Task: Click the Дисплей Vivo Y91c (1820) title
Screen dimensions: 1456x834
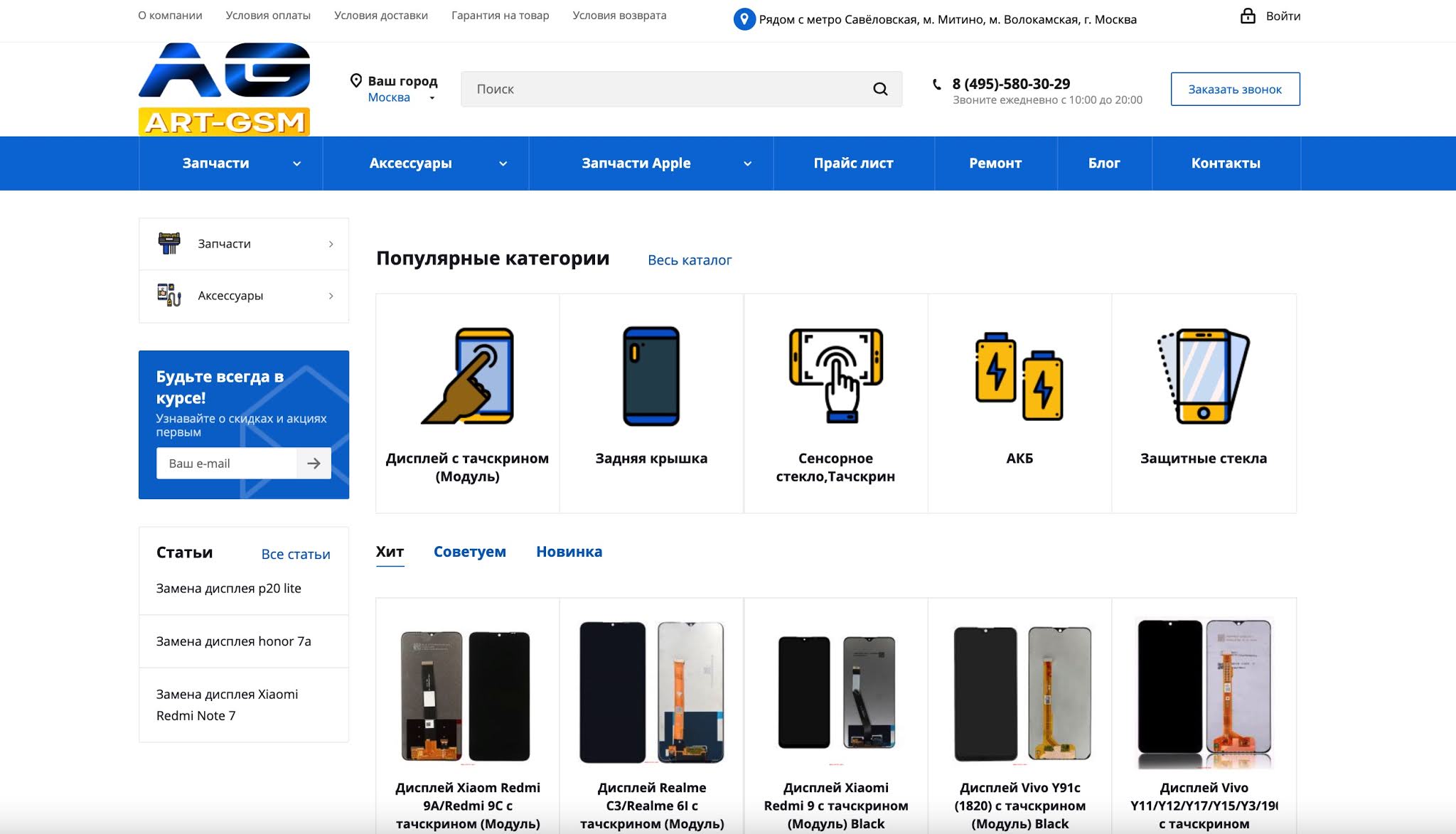Action: (x=1020, y=806)
